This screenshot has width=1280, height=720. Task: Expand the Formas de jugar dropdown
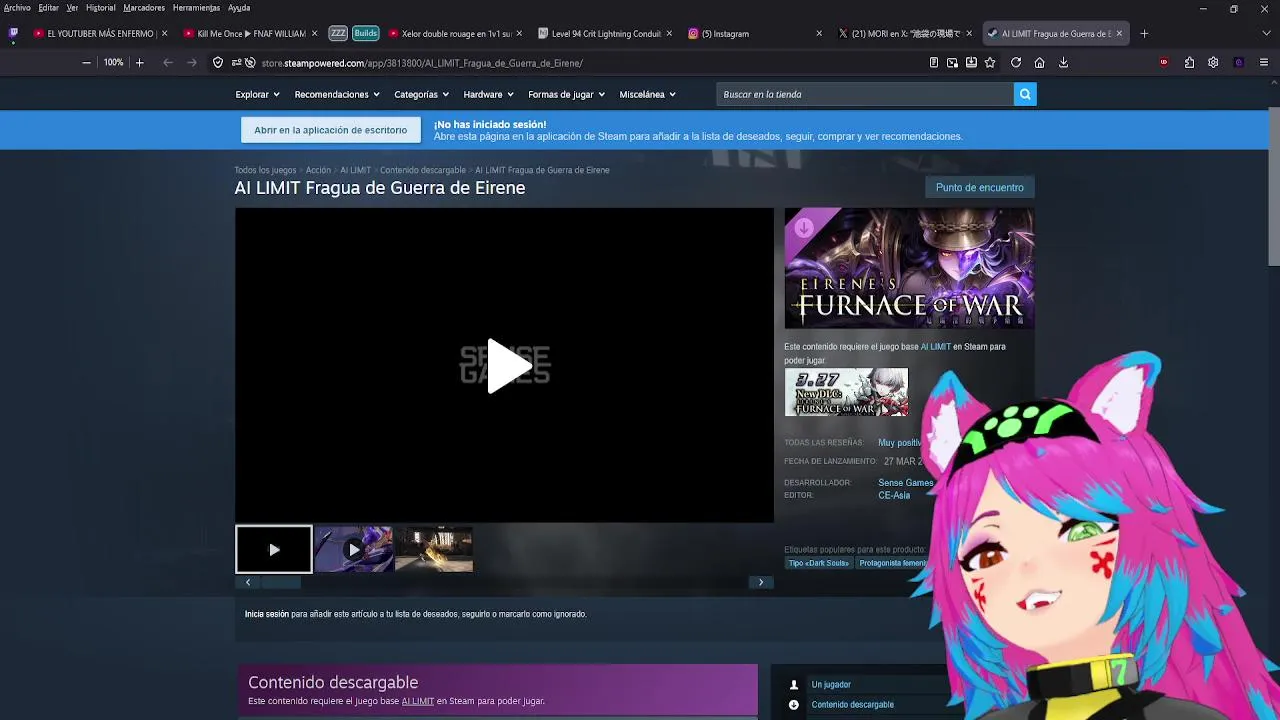[x=566, y=94]
